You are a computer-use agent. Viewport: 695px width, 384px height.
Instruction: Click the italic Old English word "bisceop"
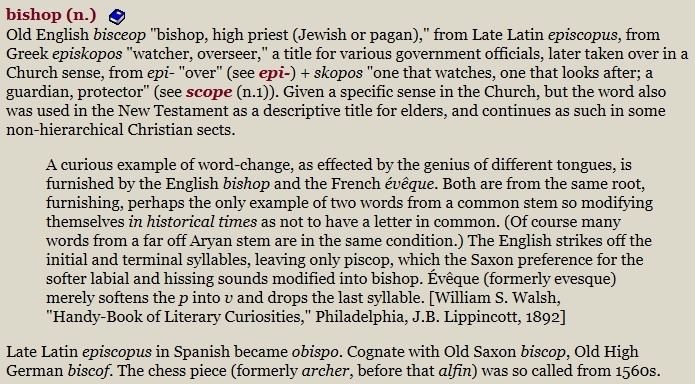pos(119,35)
